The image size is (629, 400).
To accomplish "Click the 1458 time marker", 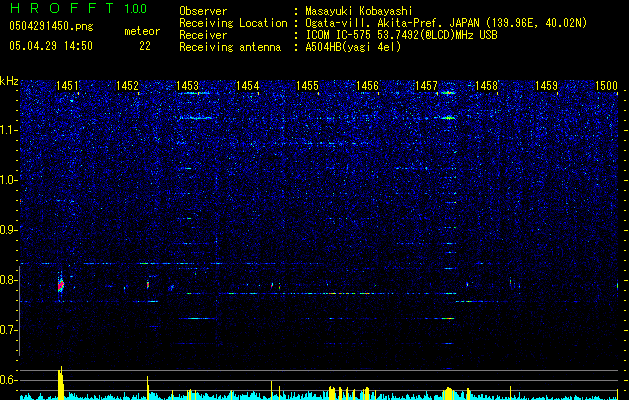I will click(x=486, y=86).
